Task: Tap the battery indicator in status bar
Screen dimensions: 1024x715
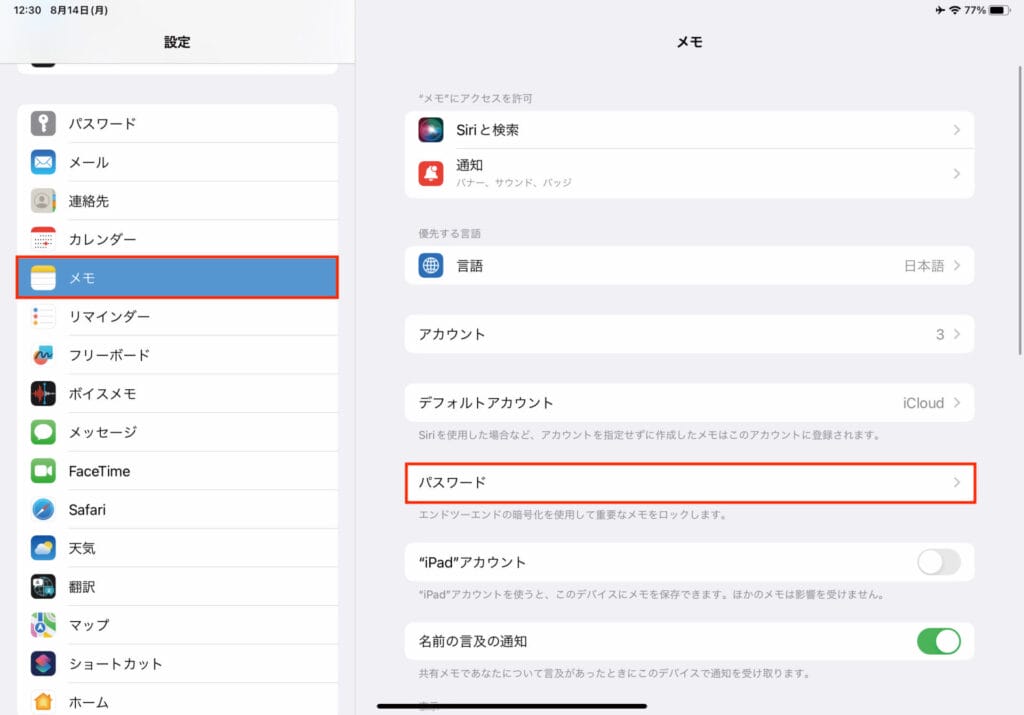Action: 998,10
